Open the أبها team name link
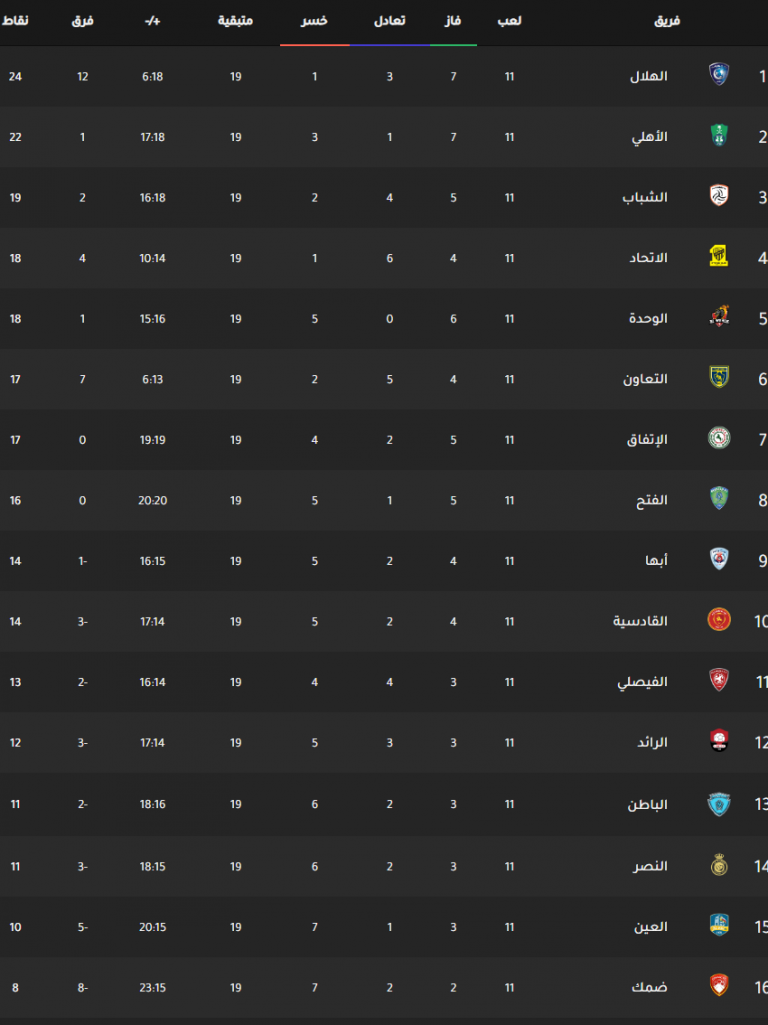 click(x=656, y=561)
